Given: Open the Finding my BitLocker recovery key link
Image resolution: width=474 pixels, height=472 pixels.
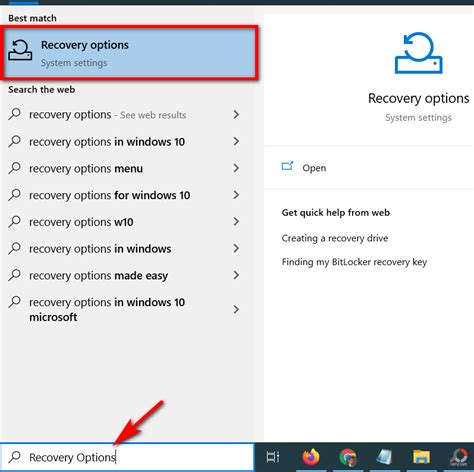Looking at the screenshot, I should [x=354, y=262].
